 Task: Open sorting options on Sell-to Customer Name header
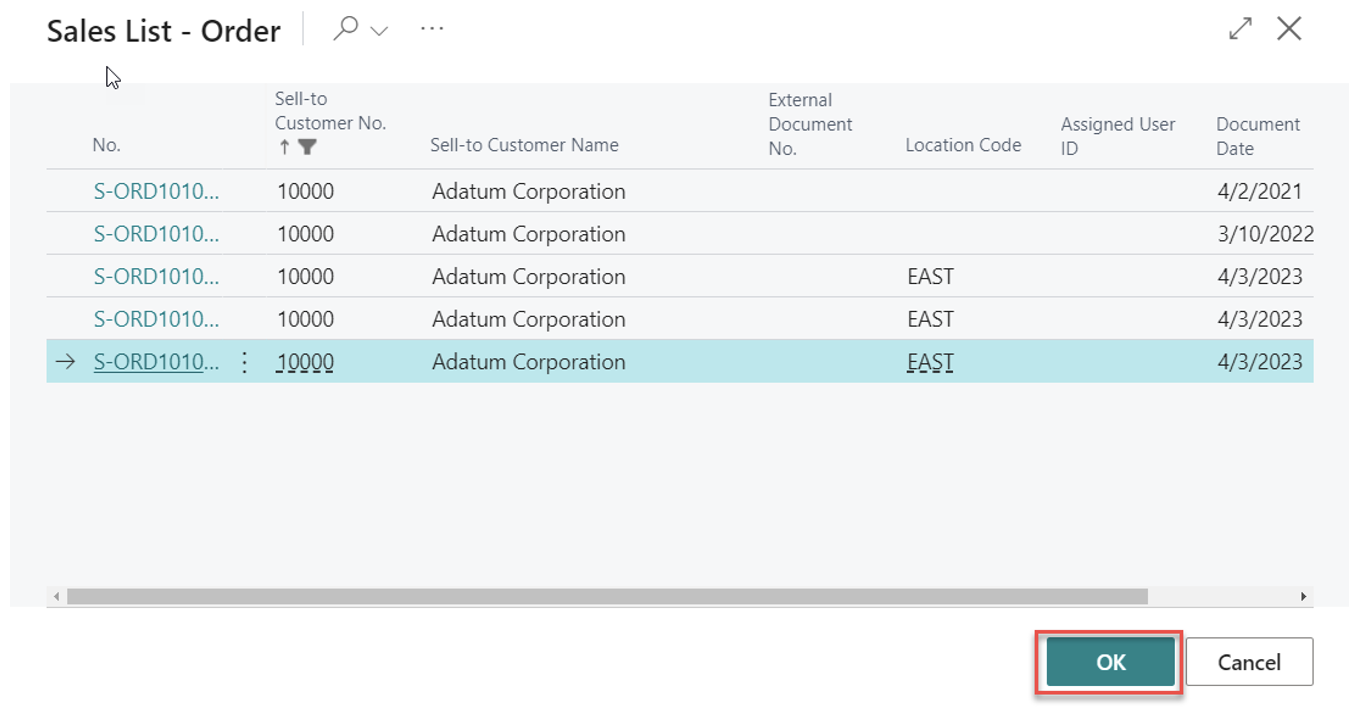[524, 145]
